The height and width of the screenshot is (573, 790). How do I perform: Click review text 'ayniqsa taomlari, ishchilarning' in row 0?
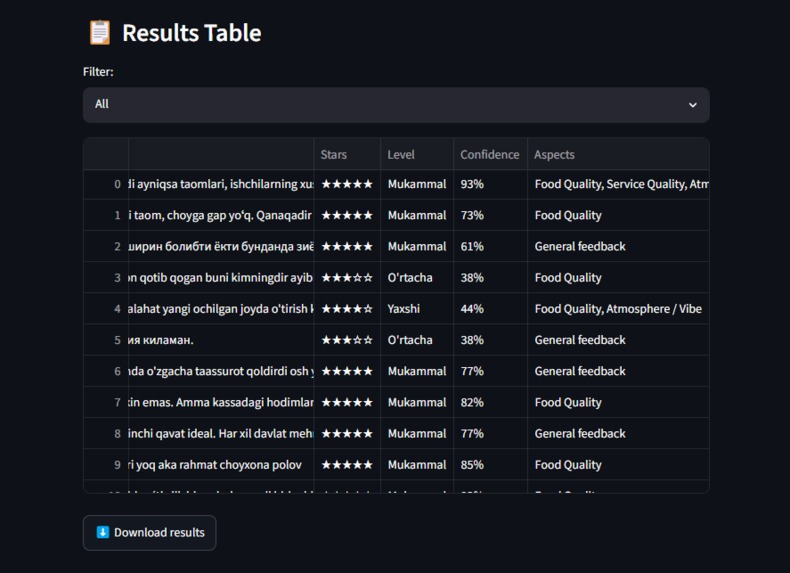pos(221,184)
